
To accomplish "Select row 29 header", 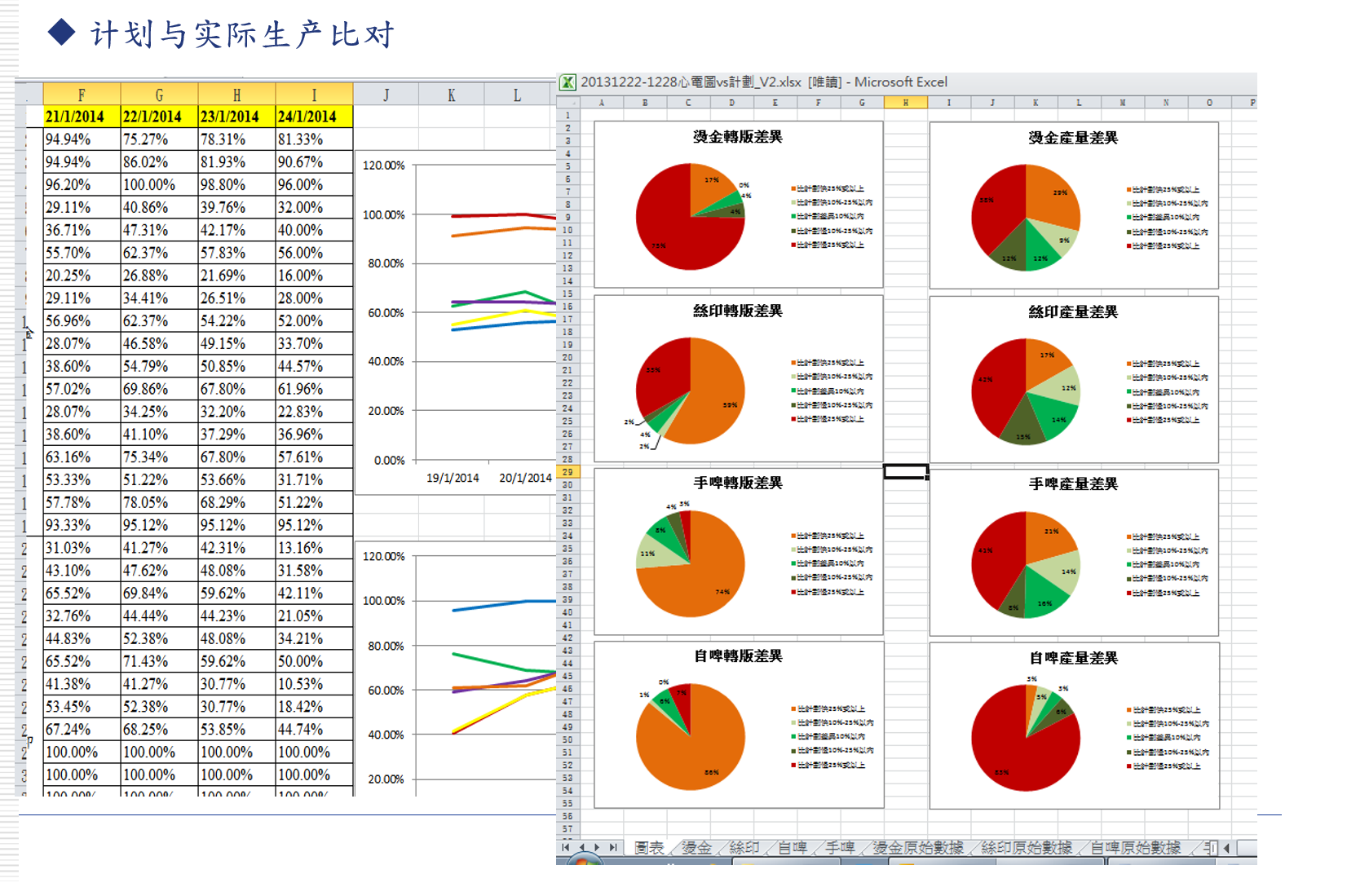I will (567, 472).
